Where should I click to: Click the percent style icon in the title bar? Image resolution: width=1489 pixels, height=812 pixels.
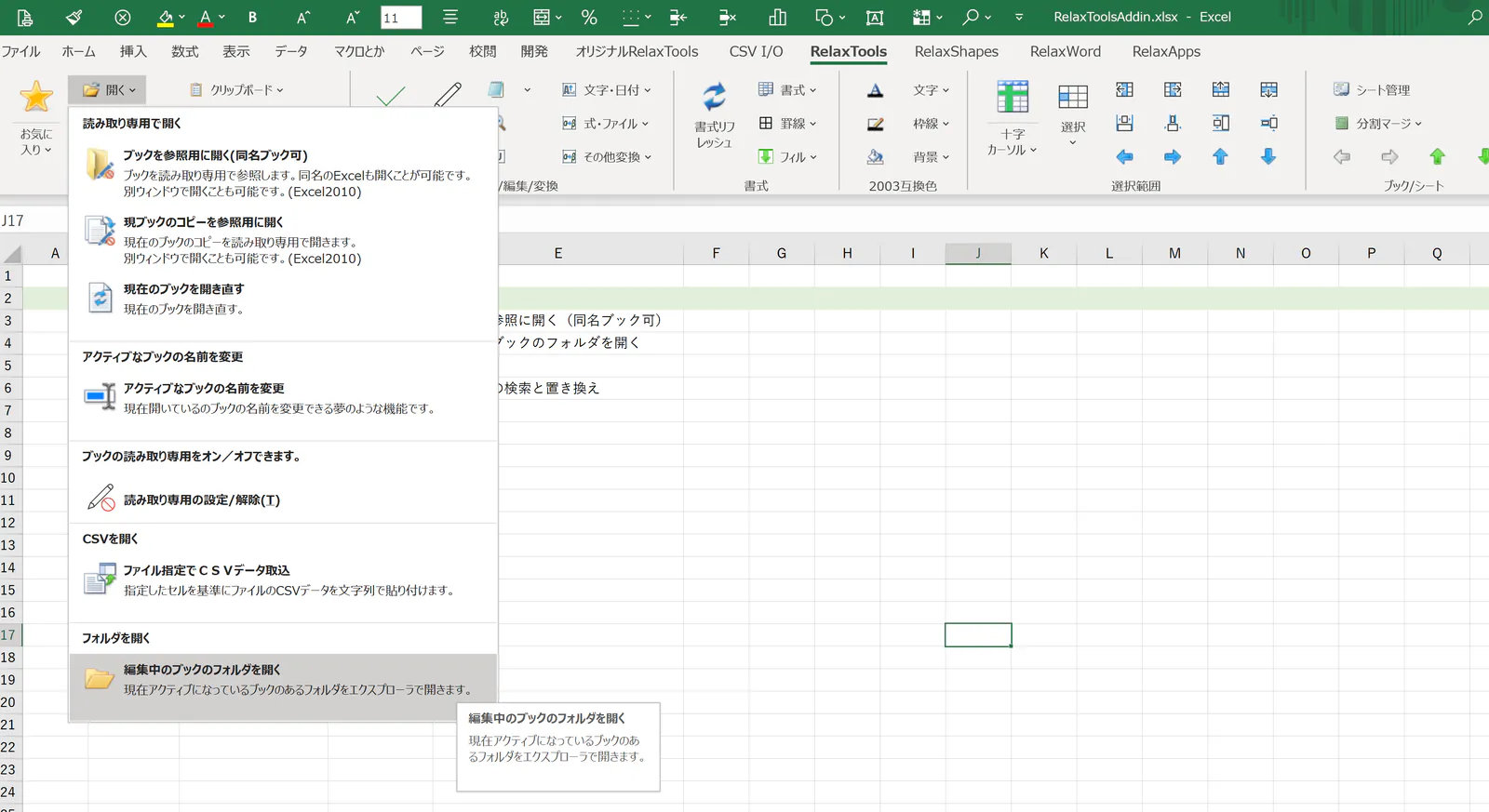click(x=589, y=17)
